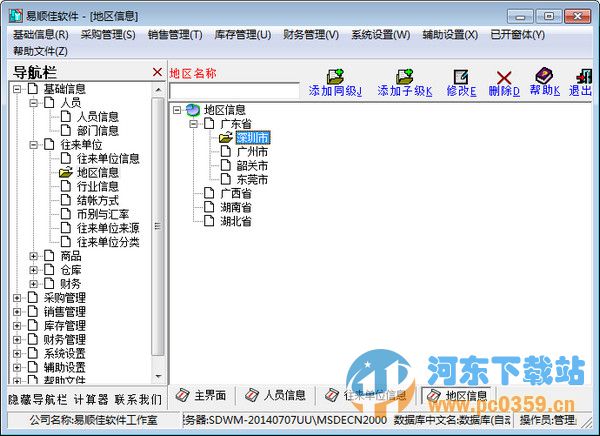Click the page icon beside 广州市

click(226, 152)
